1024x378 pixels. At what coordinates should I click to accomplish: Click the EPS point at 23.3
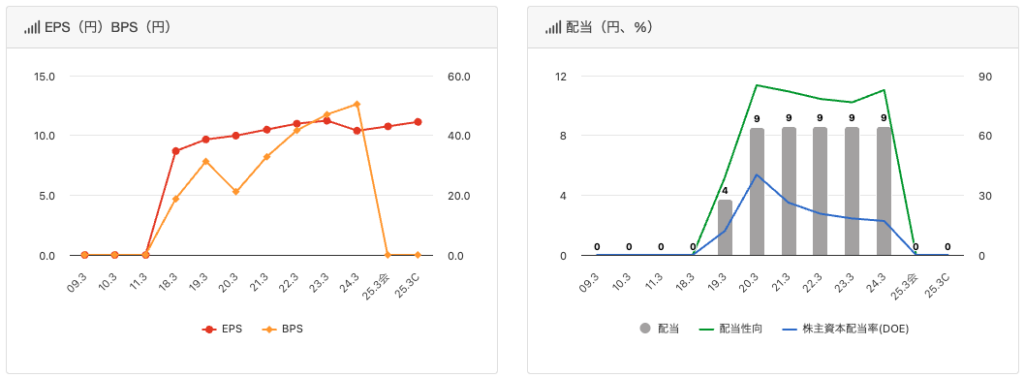click(x=327, y=121)
